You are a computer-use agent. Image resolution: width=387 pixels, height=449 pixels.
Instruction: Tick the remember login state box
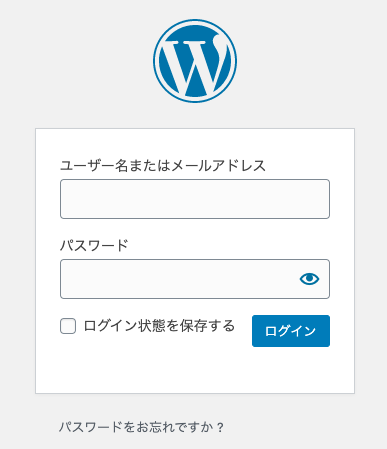click(68, 326)
